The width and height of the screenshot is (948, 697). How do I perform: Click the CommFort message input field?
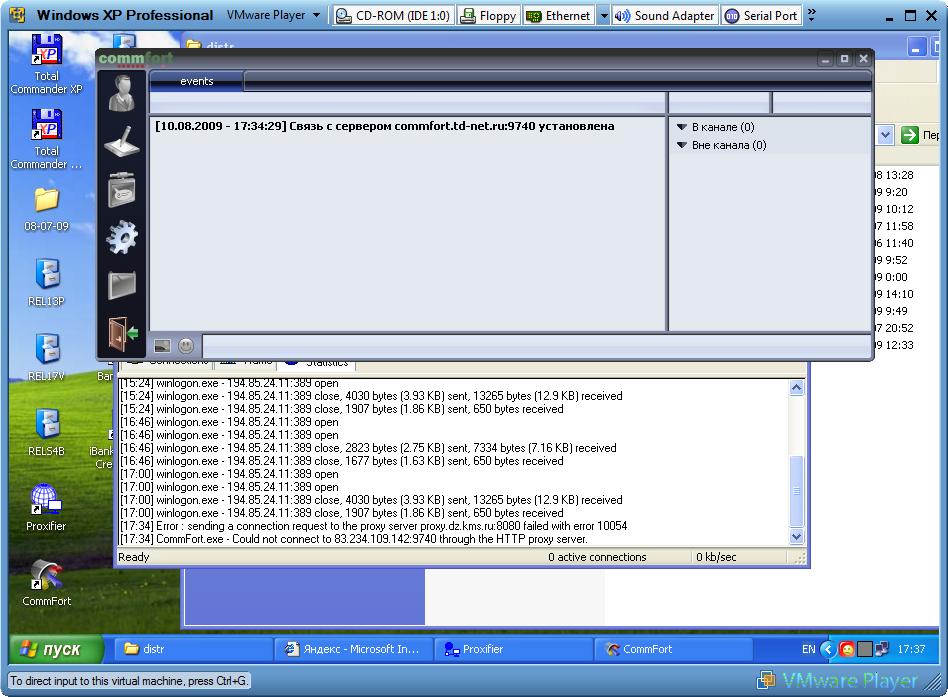tap(530, 346)
